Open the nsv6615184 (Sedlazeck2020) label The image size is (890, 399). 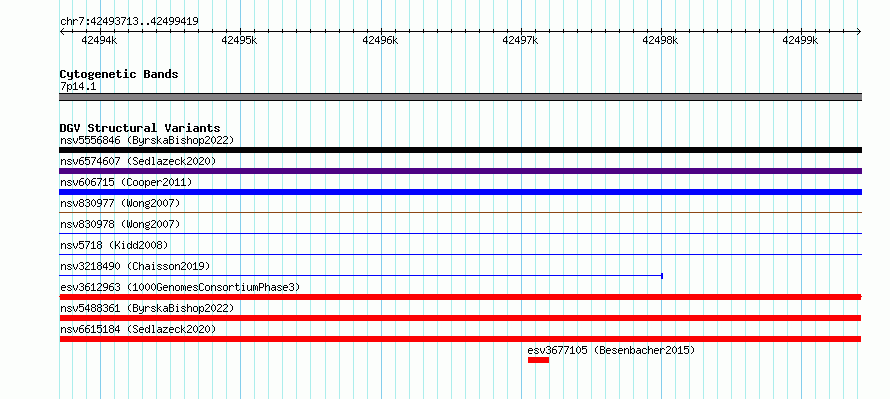point(138,329)
